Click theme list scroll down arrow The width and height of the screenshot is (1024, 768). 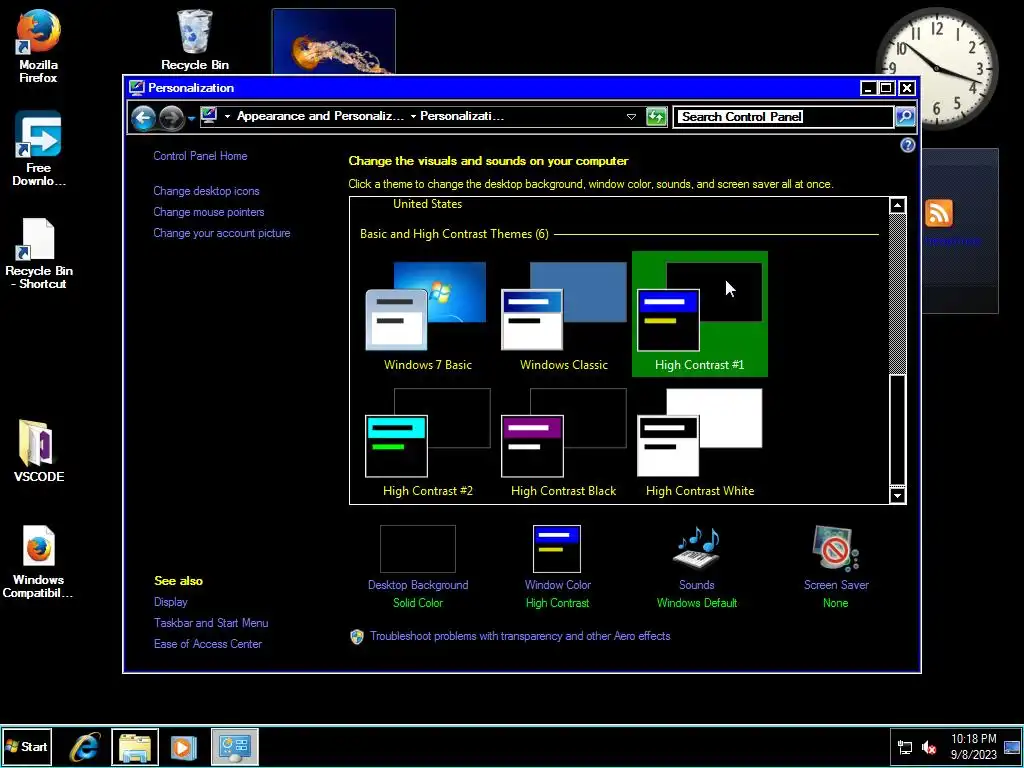897,495
